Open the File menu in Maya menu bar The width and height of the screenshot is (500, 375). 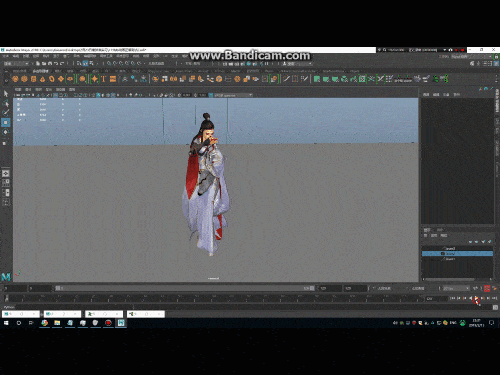point(7,57)
